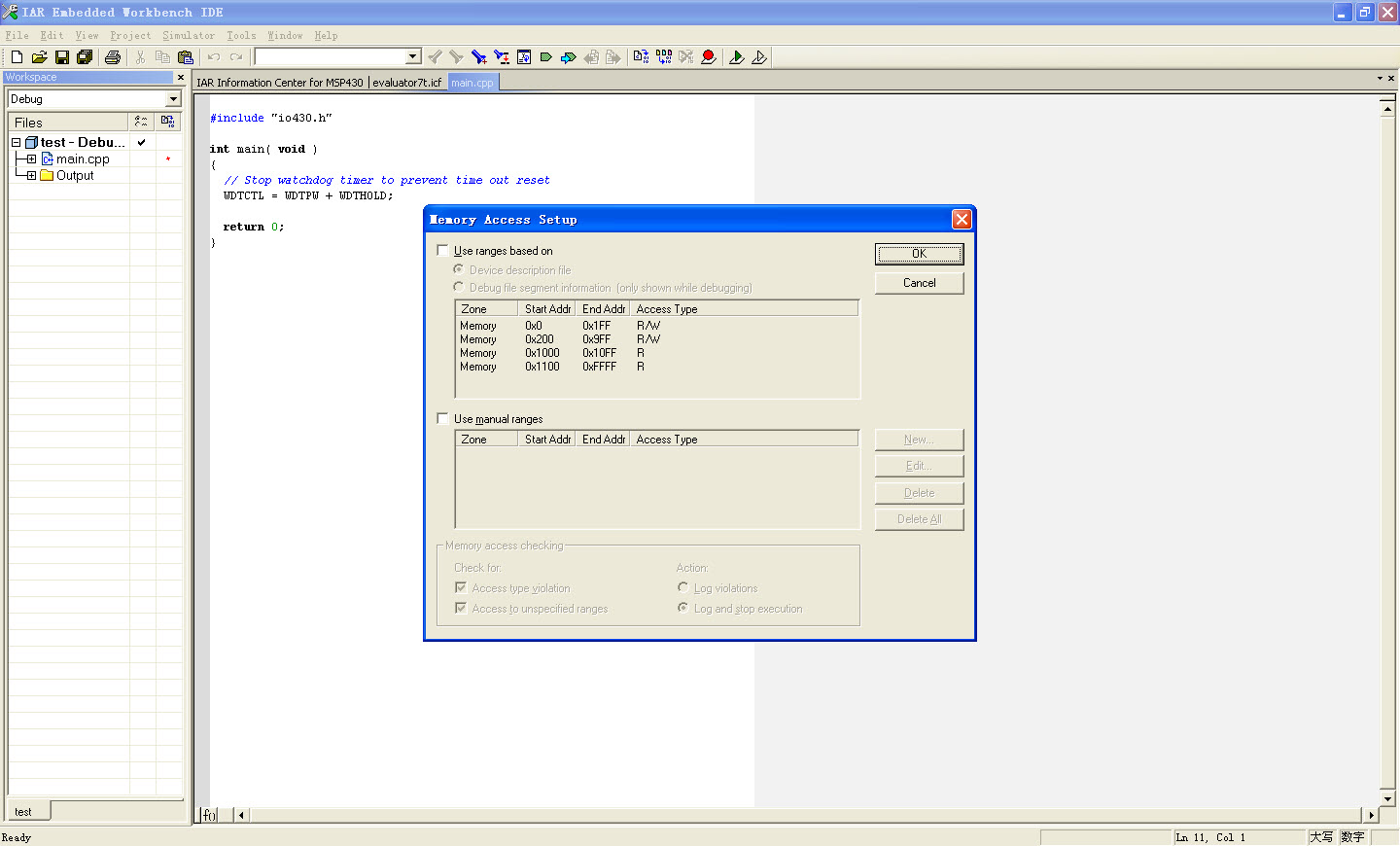Click the editor horizontal scrollbar right arrow
The height and width of the screenshot is (846, 1400).
coord(1372,815)
